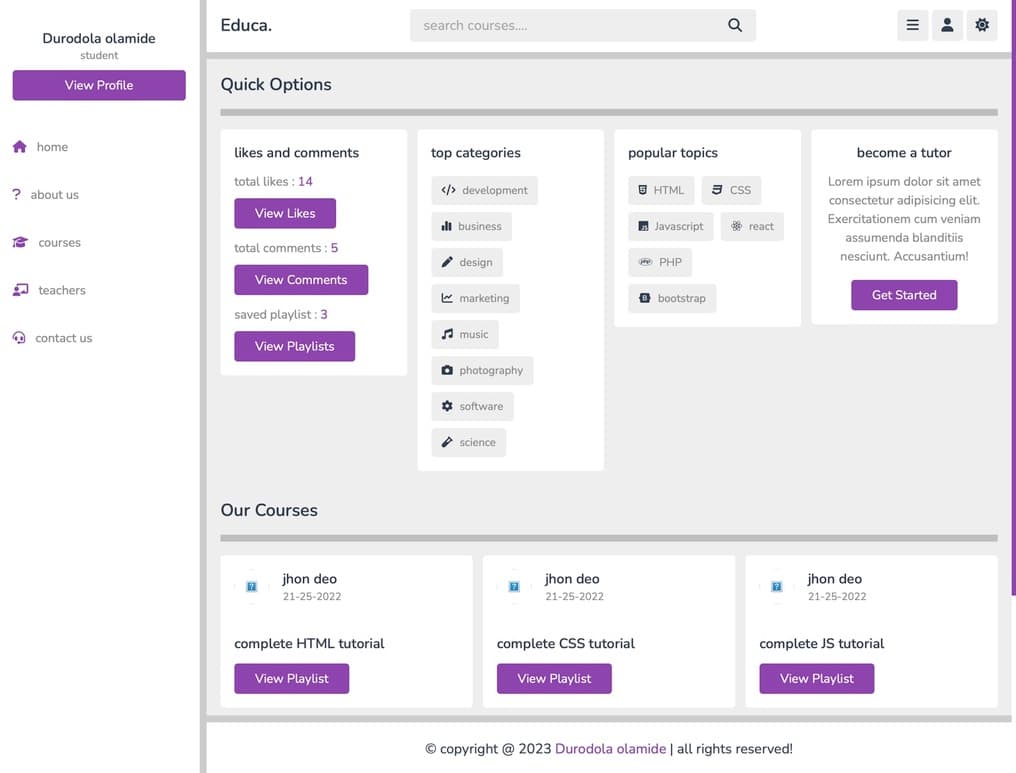
Task: Click the teachers sidebar icon
Action: [x=20, y=290]
